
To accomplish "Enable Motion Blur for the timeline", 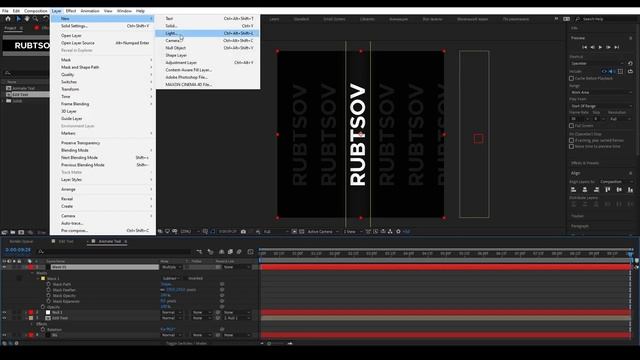I will click(239, 252).
